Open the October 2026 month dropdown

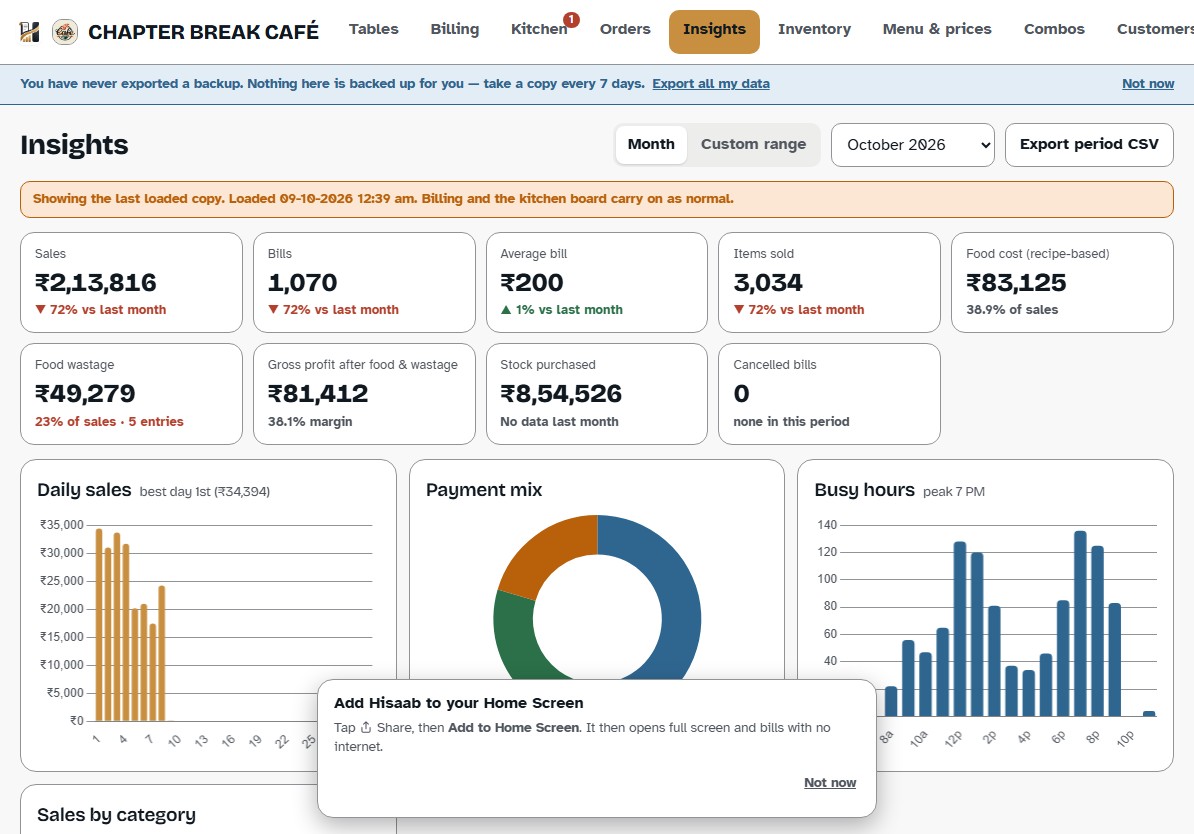[x=913, y=145]
